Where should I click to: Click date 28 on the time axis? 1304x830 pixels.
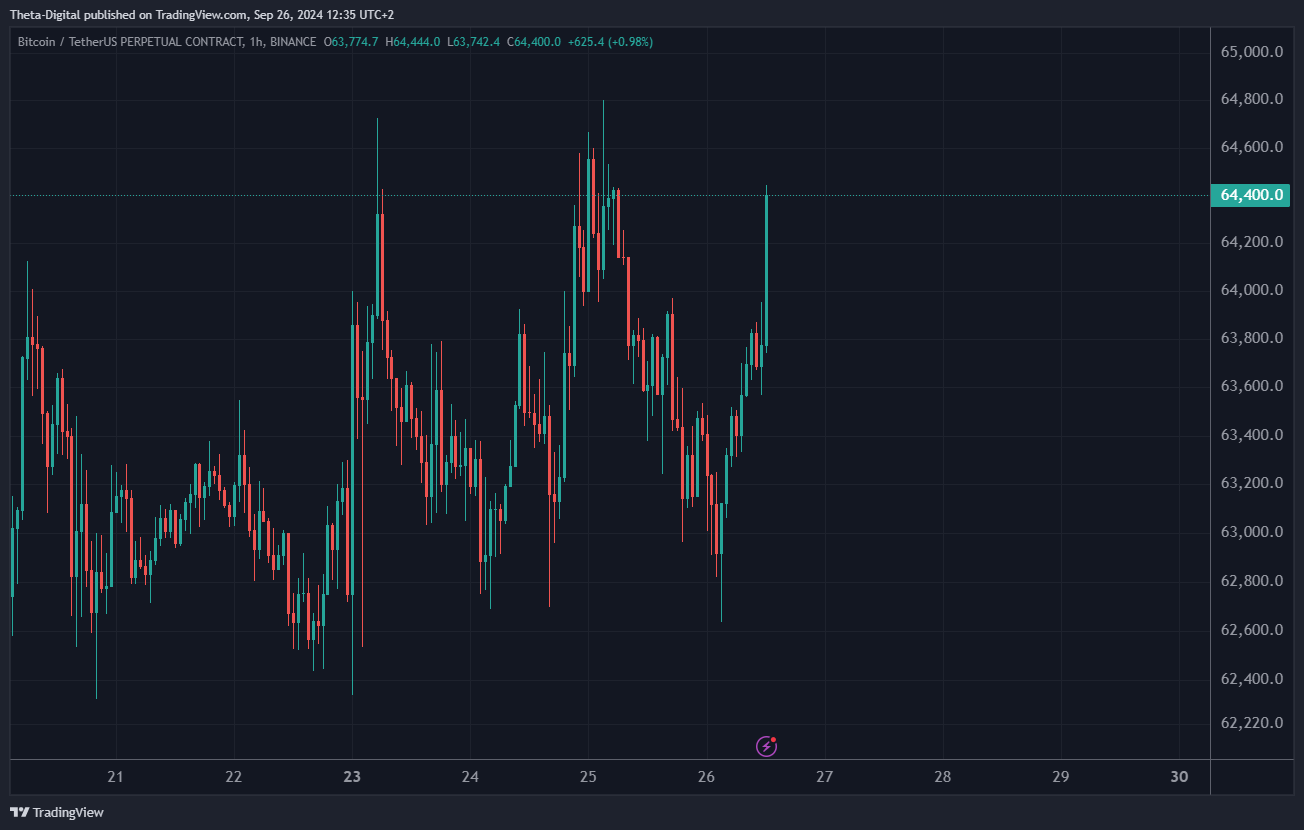tap(942, 777)
